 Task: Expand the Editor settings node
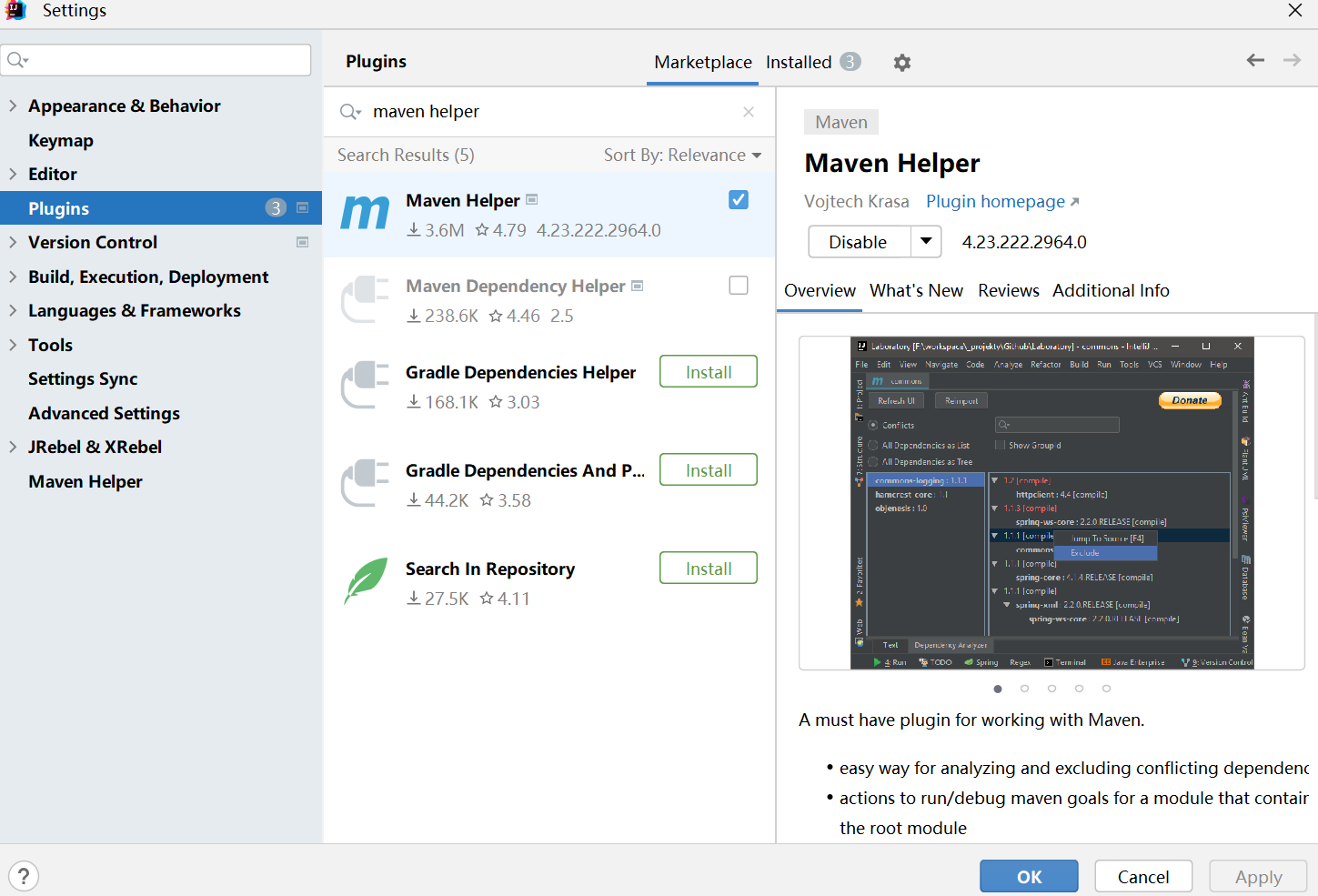pos(13,174)
